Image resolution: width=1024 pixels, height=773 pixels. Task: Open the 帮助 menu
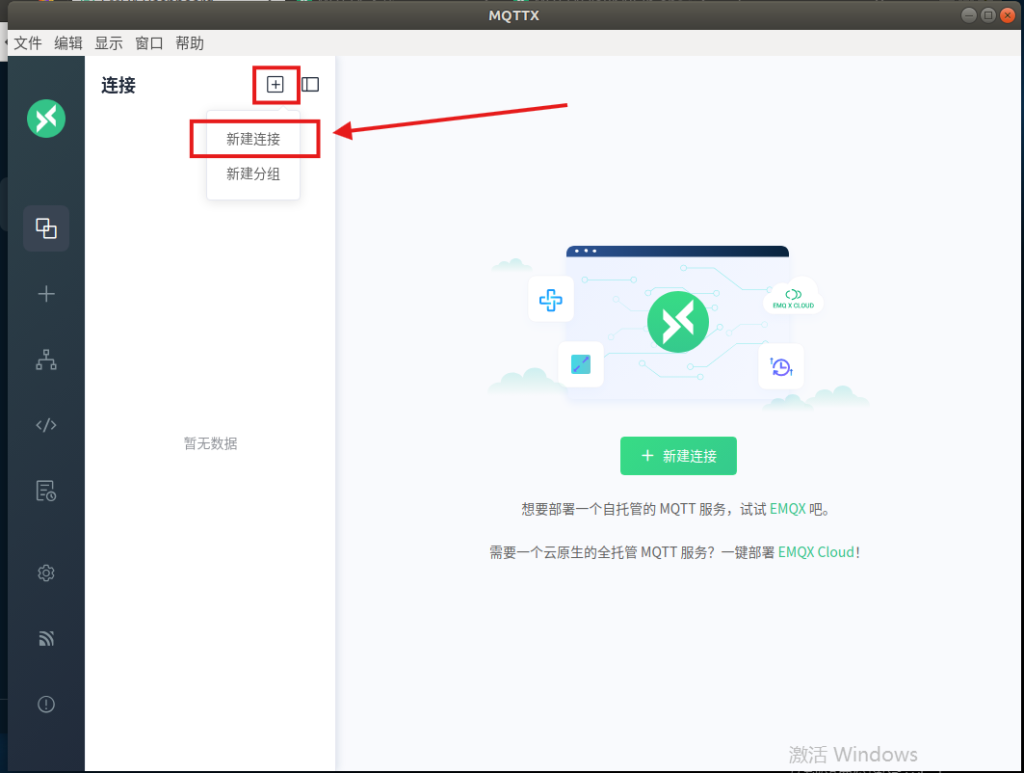pos(189,43)
